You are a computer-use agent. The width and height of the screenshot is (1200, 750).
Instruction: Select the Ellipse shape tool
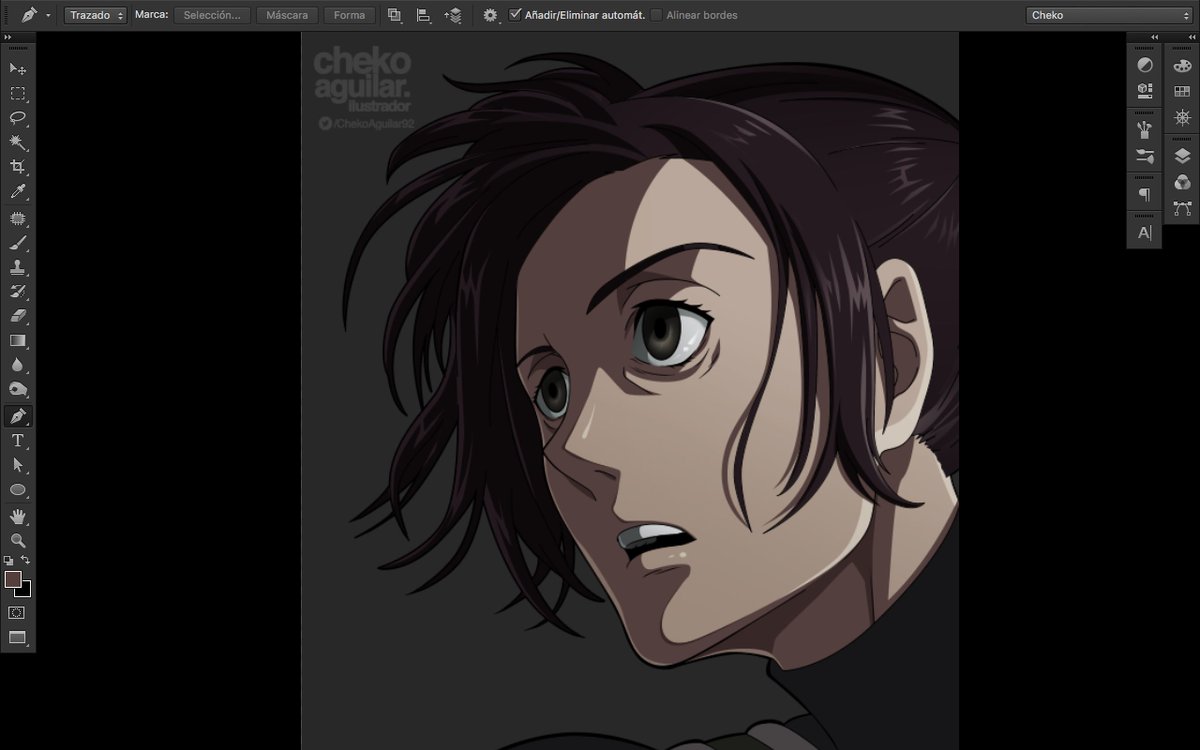18,490
